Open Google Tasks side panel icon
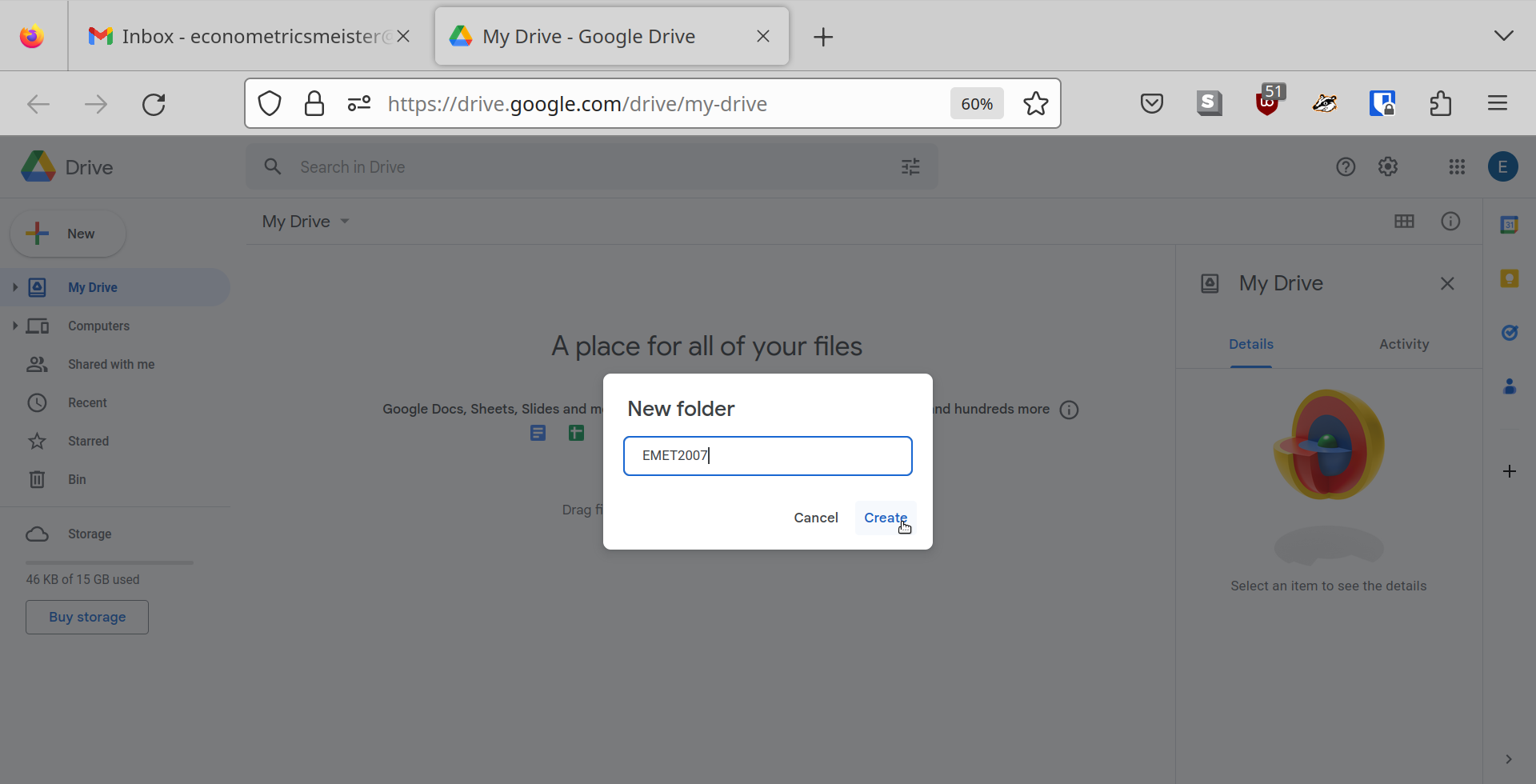 pyautogui.click(x=1510, y=332)
